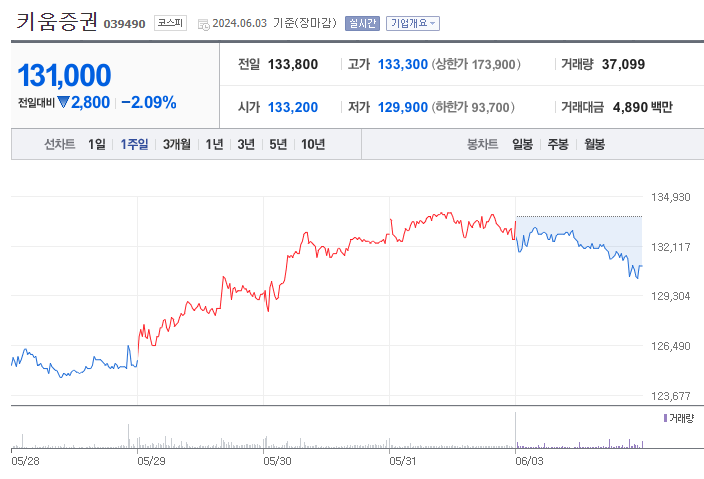The image size is (704, 479).
Task: Click the y-axis label 132,117
Action: (670, 247)
